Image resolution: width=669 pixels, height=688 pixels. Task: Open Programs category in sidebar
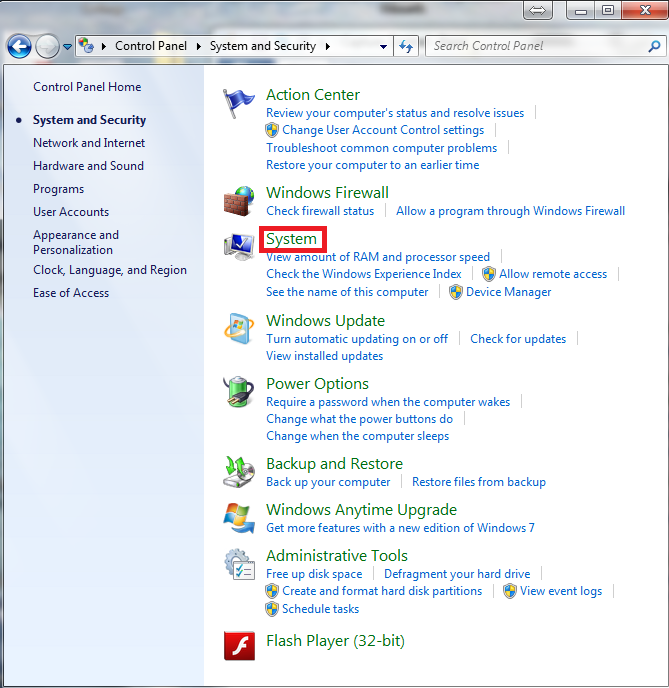(x=59, y=189)
